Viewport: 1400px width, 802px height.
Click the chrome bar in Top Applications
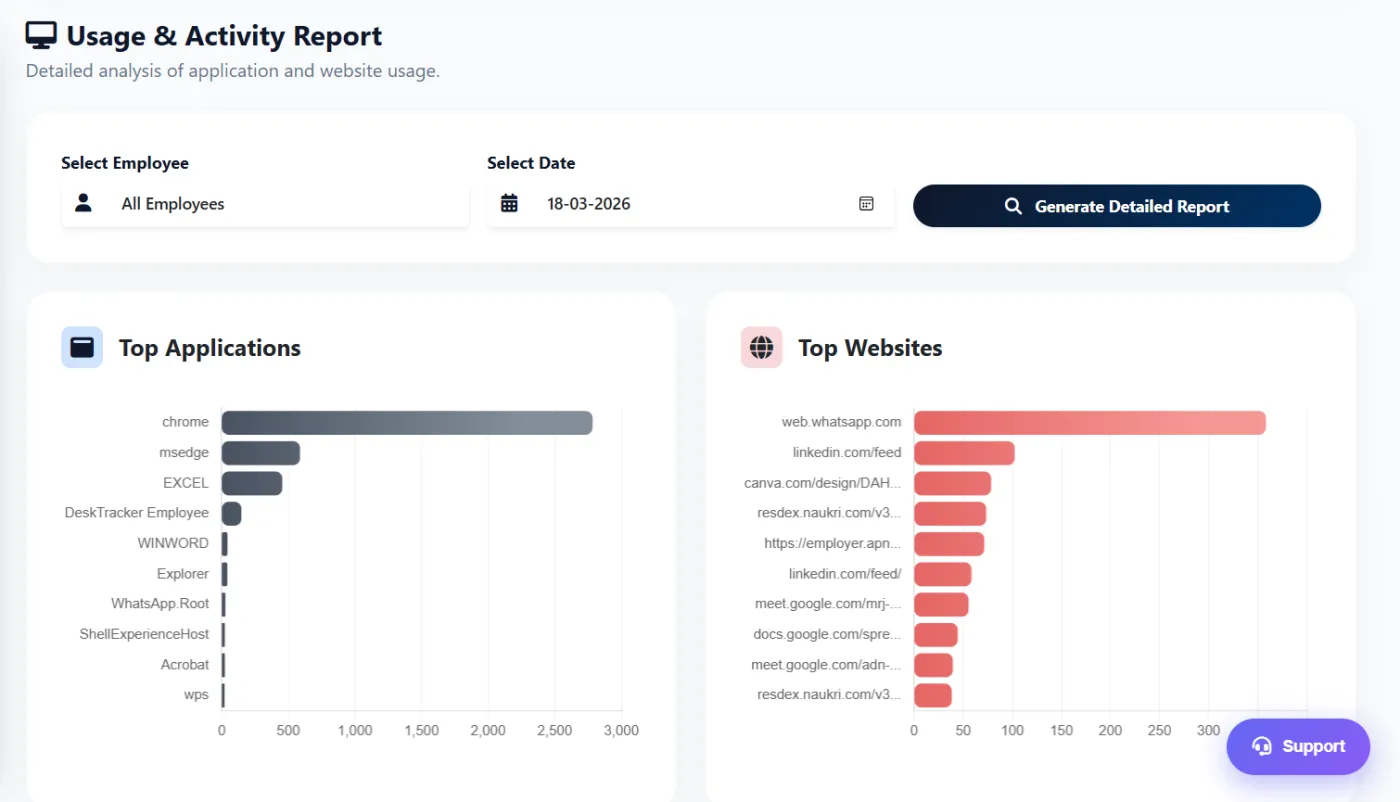(x=407, y=422)
